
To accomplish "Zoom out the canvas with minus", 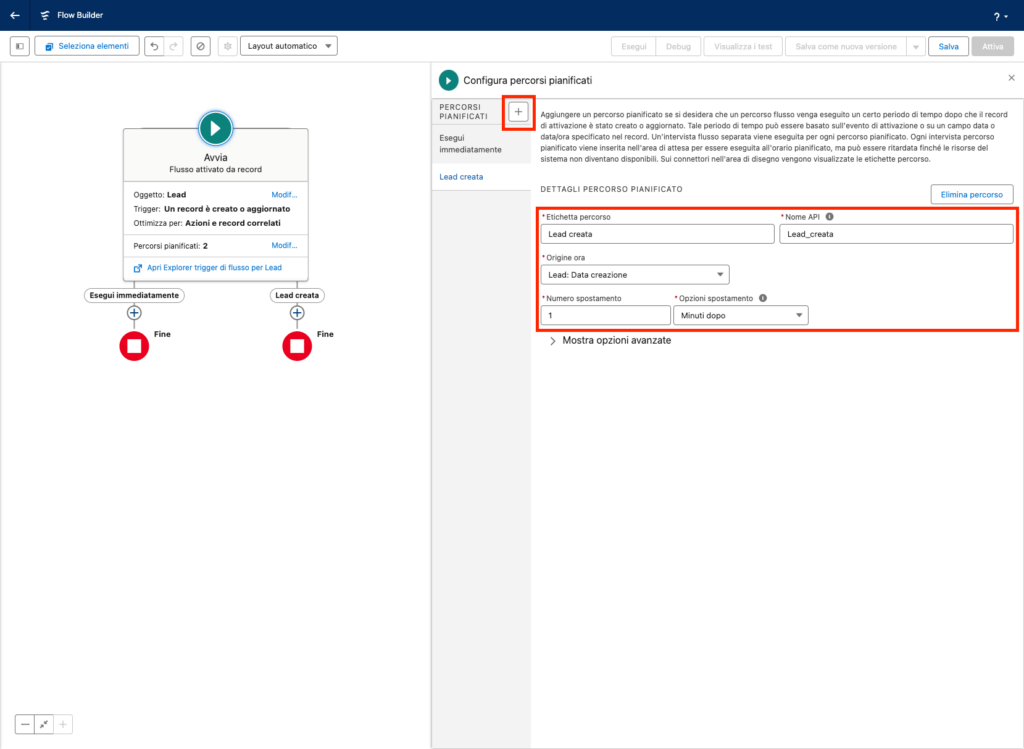I will coord(25,724).
